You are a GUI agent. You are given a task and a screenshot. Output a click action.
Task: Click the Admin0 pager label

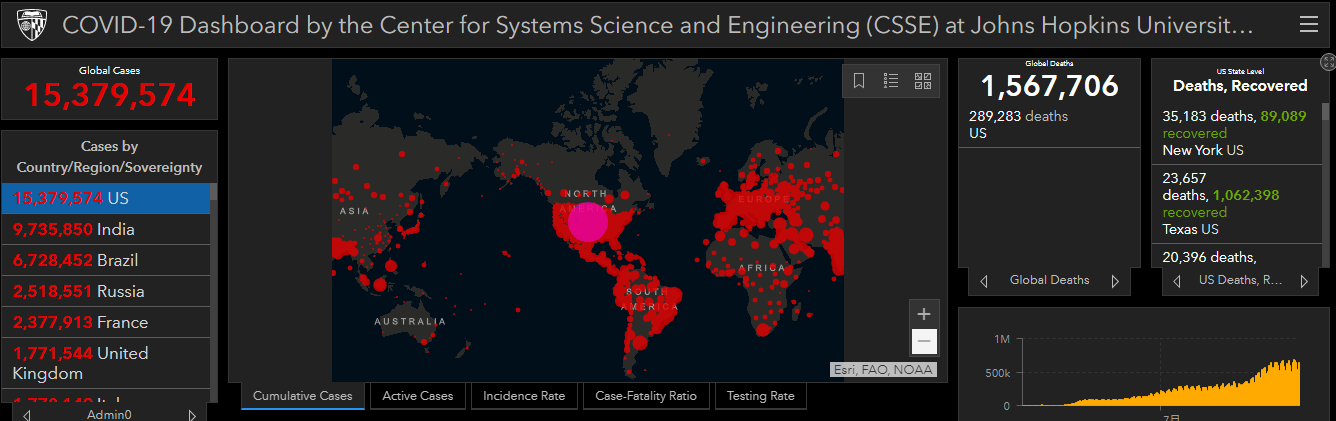click(x=109, y=414)
